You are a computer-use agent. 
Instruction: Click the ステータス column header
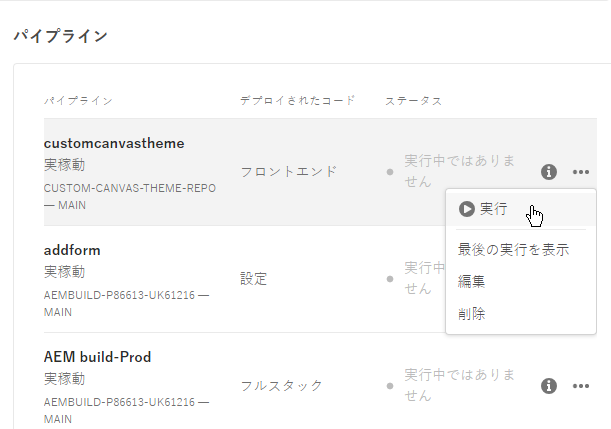413,101
